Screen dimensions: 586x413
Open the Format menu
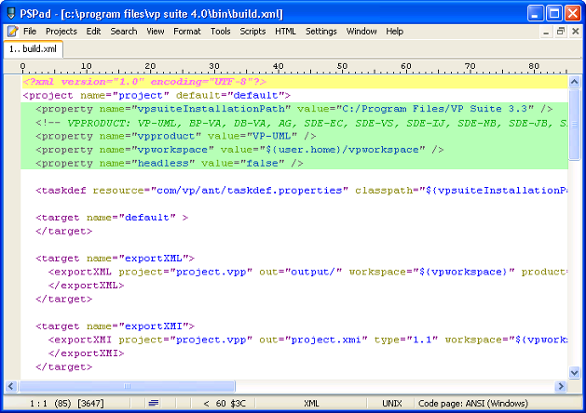click(x=187, y=31)
